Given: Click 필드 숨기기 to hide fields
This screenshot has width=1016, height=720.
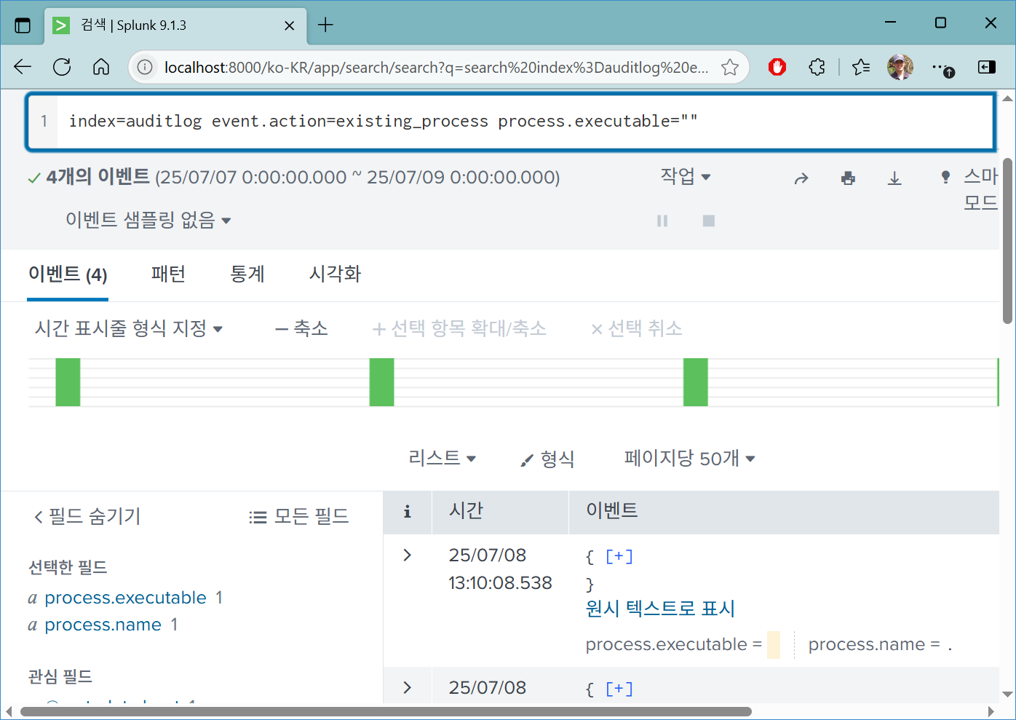Looking at the screenshot, I should click(87, 517).
